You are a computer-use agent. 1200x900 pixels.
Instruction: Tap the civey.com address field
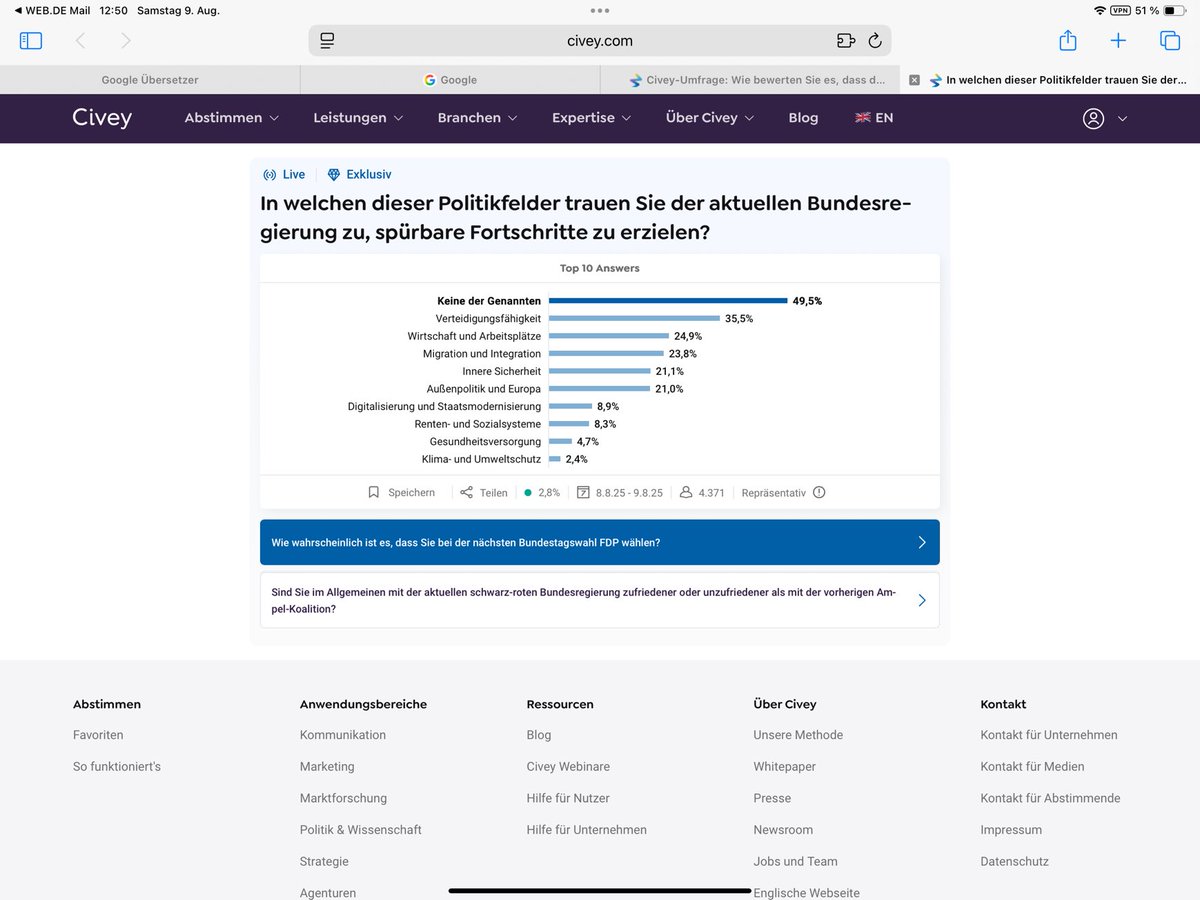(600, 41)
